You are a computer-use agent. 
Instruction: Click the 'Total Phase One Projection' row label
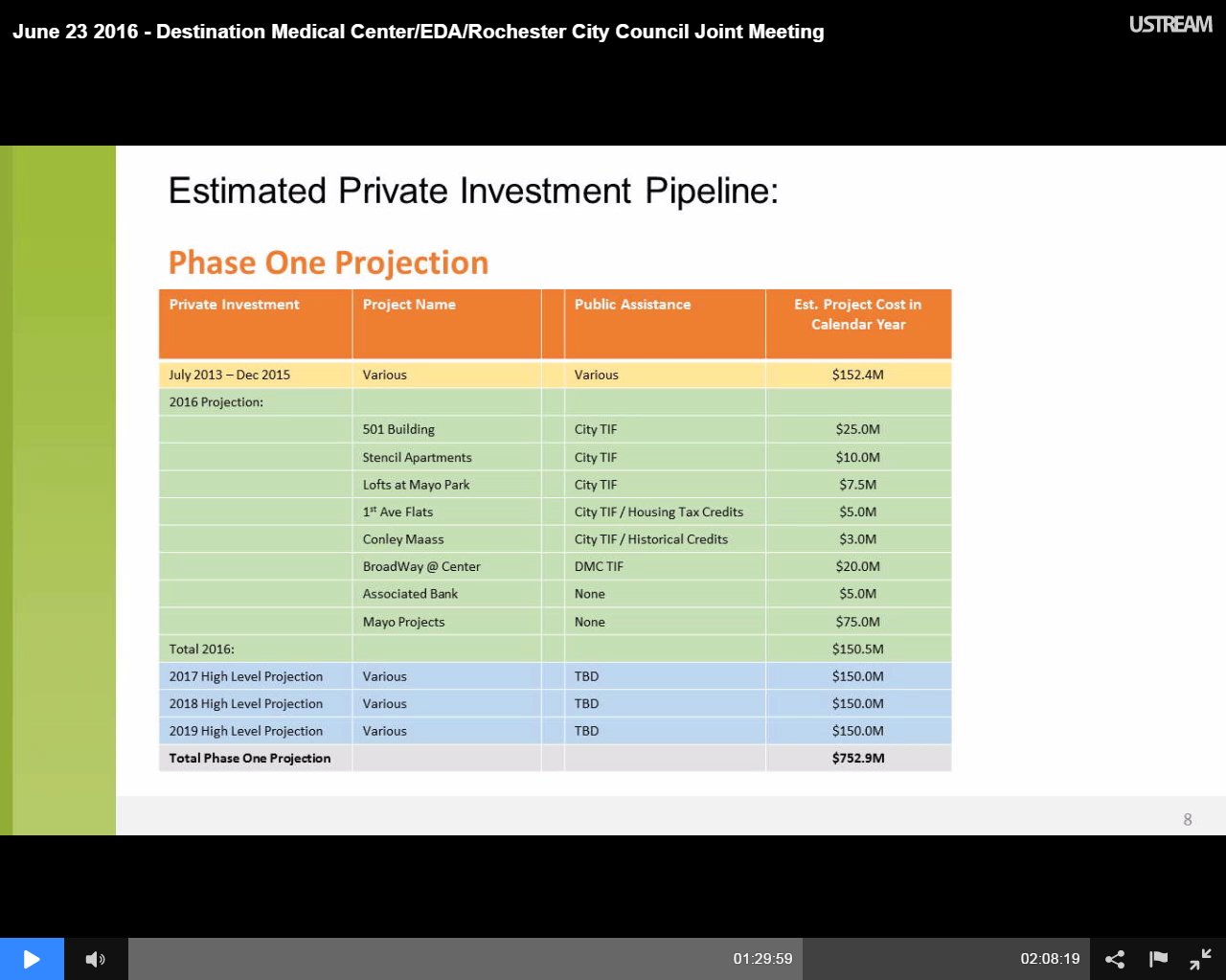coord(250,758)
